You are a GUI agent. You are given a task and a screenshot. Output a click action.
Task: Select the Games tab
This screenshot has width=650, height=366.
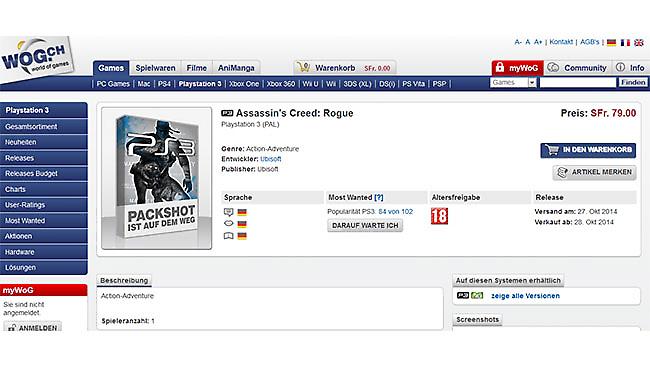click(111, 68)
